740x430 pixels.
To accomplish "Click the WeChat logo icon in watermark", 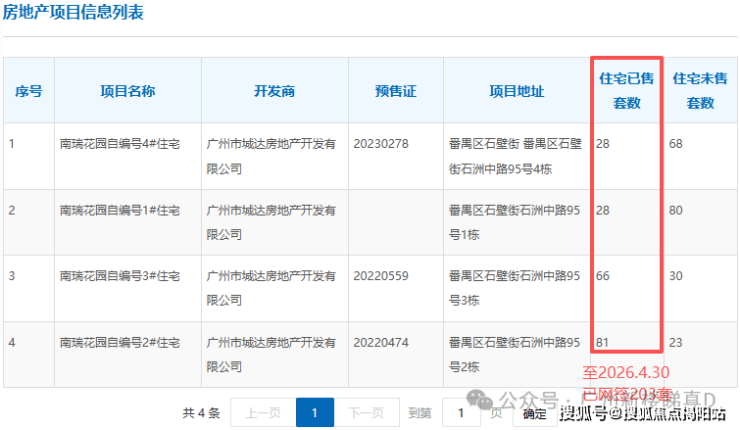I will click(479, 400).
